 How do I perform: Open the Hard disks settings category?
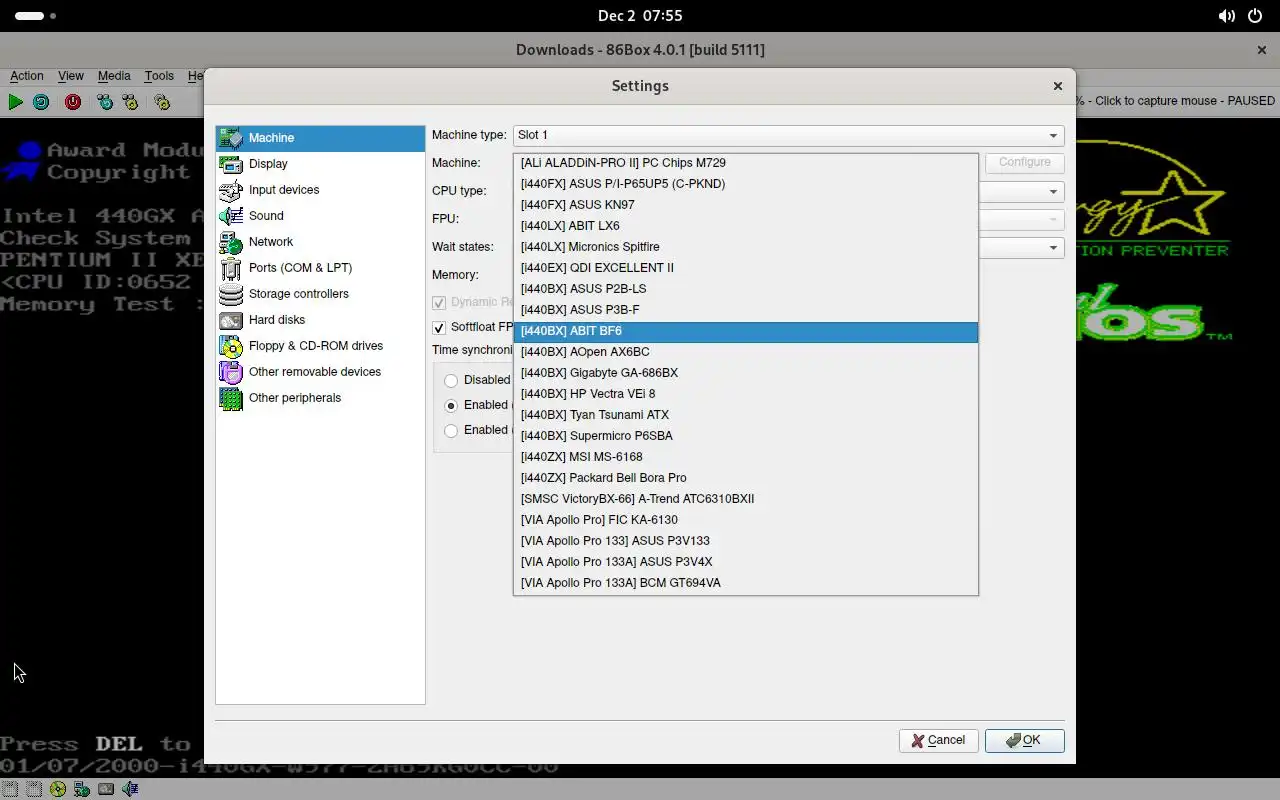320,320
